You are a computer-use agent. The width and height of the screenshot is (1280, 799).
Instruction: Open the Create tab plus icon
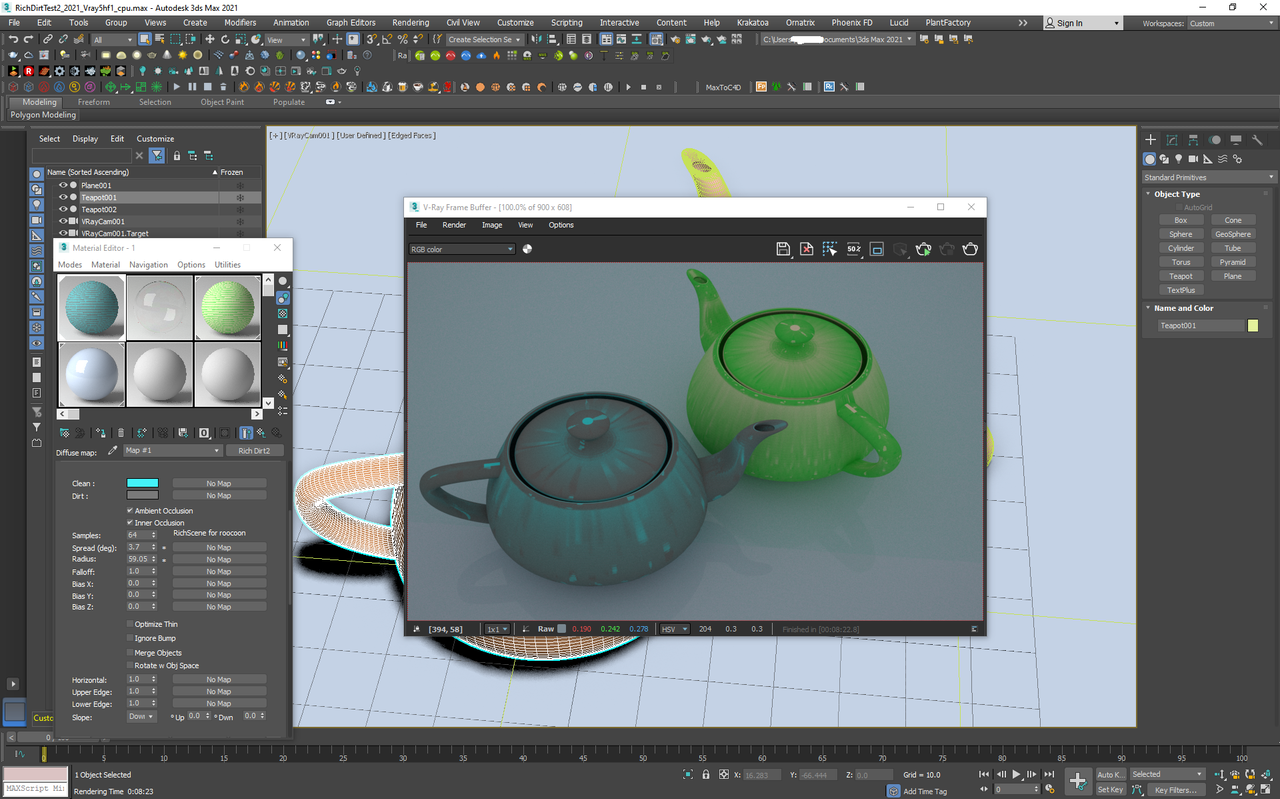click(x=1150, y=140)
